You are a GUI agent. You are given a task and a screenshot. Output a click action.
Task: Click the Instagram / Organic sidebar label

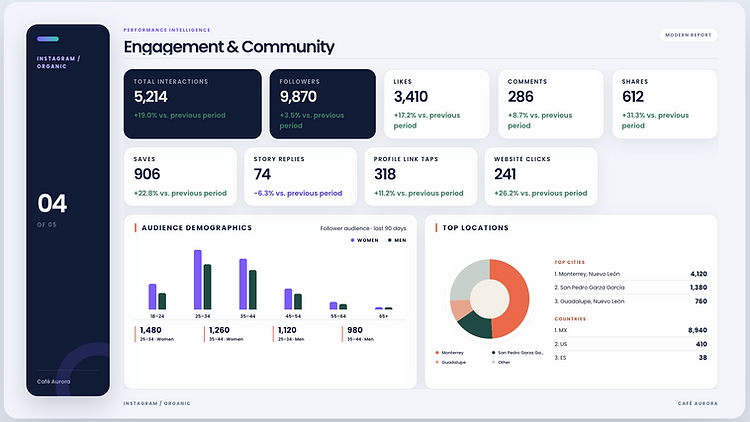(58, 62)
